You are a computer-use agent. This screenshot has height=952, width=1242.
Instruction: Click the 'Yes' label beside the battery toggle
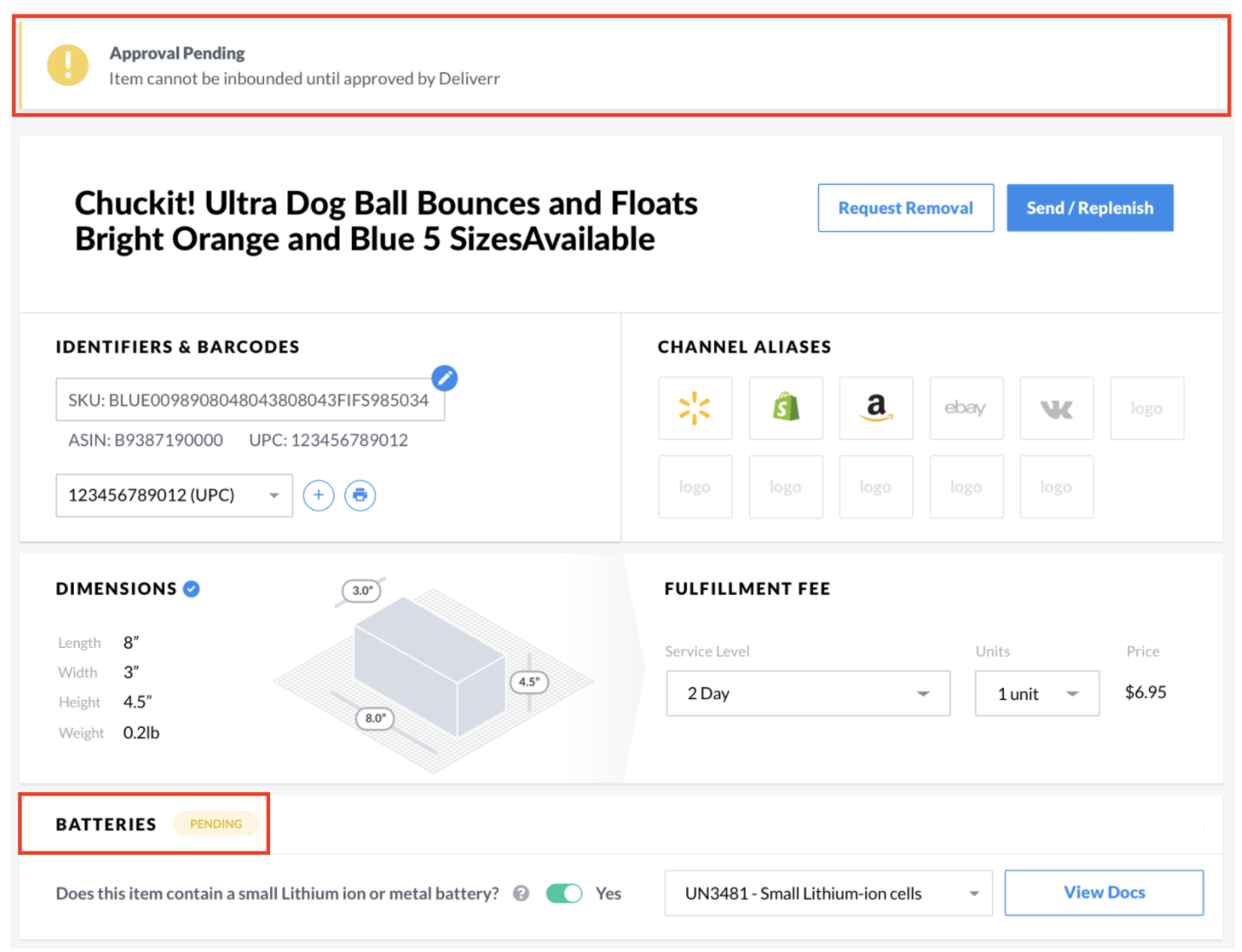[609, 893]
